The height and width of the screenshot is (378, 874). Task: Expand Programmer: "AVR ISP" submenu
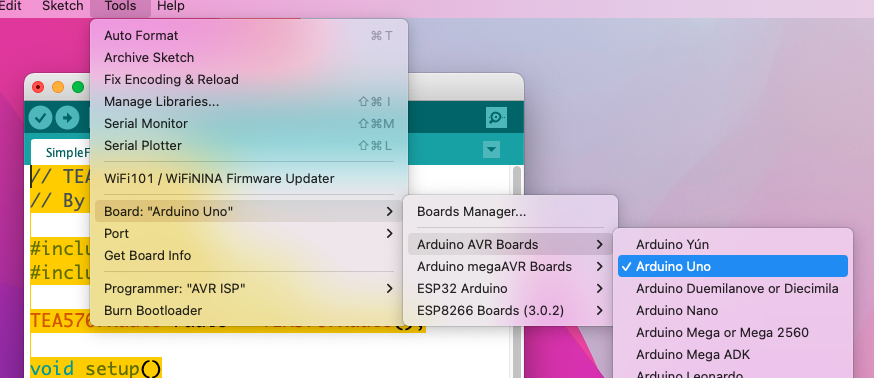point(249,288)
